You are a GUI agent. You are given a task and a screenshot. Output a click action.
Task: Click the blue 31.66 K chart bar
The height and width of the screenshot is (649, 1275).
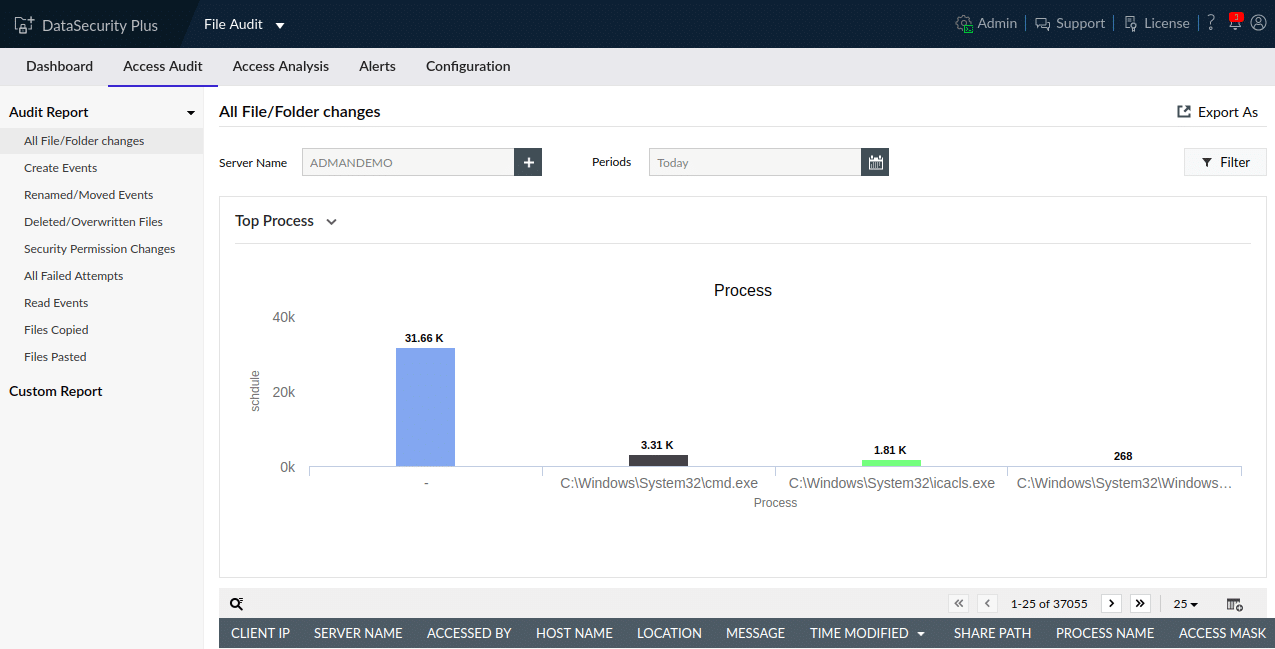click(x=425, y=407)
